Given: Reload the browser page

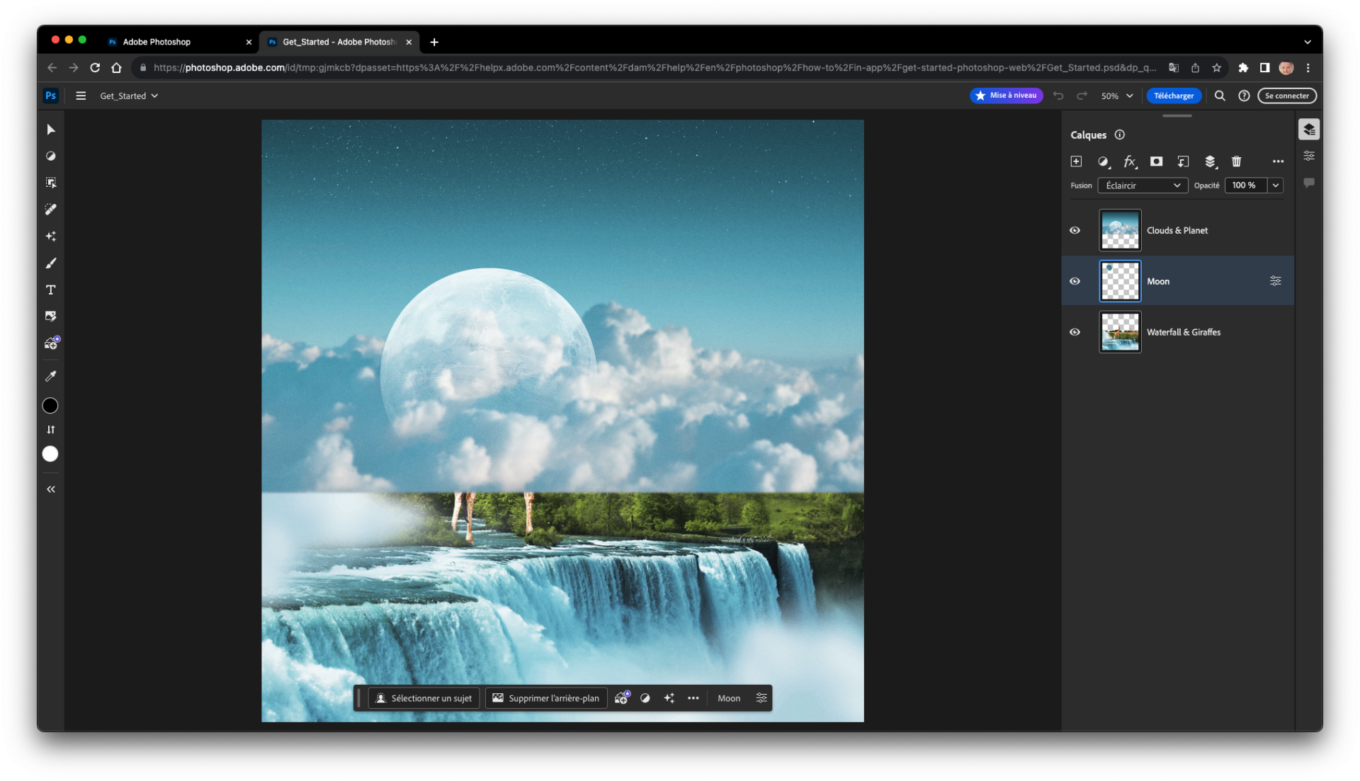Looking at the screenshot, I should 95,68.
